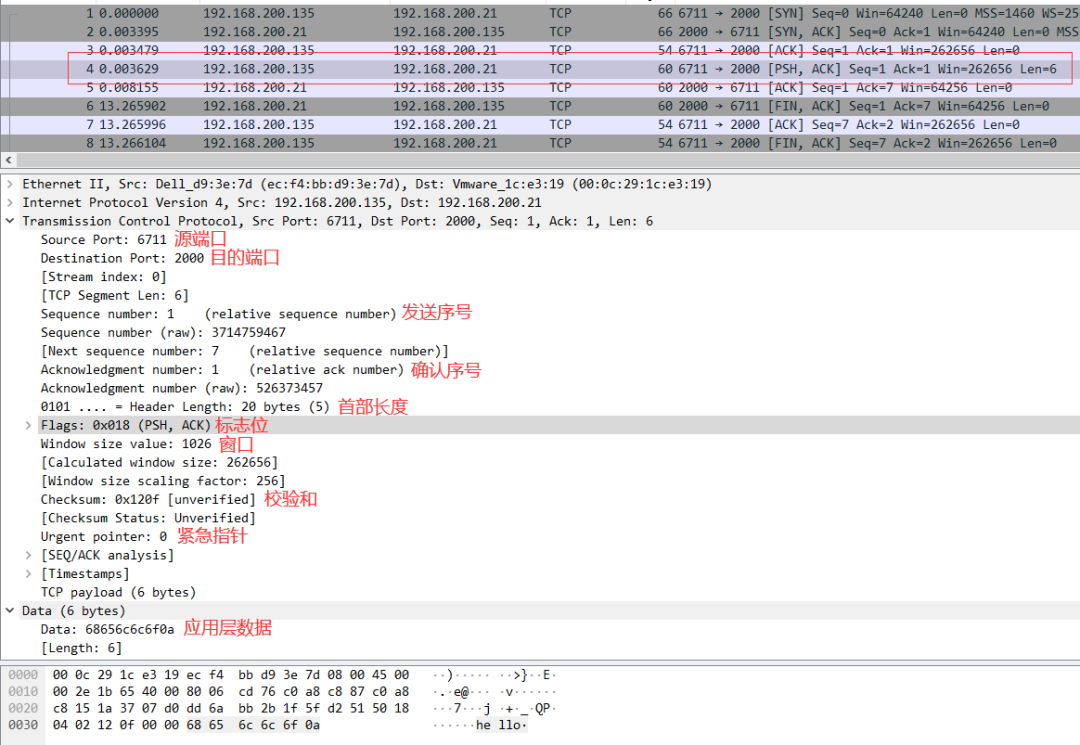Expand the Flags 0x018 (PSH, ACK) entry

(29, 426)
